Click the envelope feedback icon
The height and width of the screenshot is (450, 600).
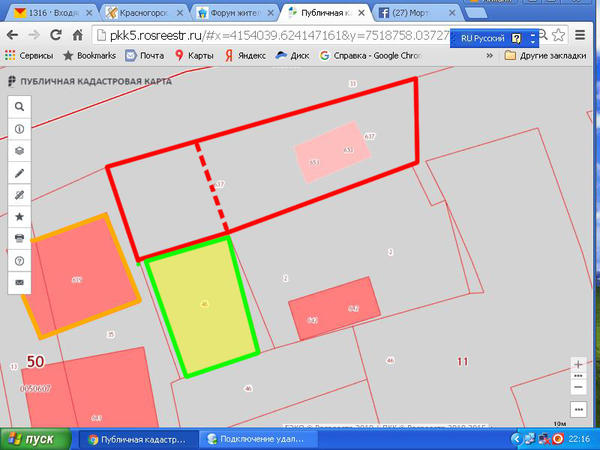pyautogui.click(x=19, y=282)
